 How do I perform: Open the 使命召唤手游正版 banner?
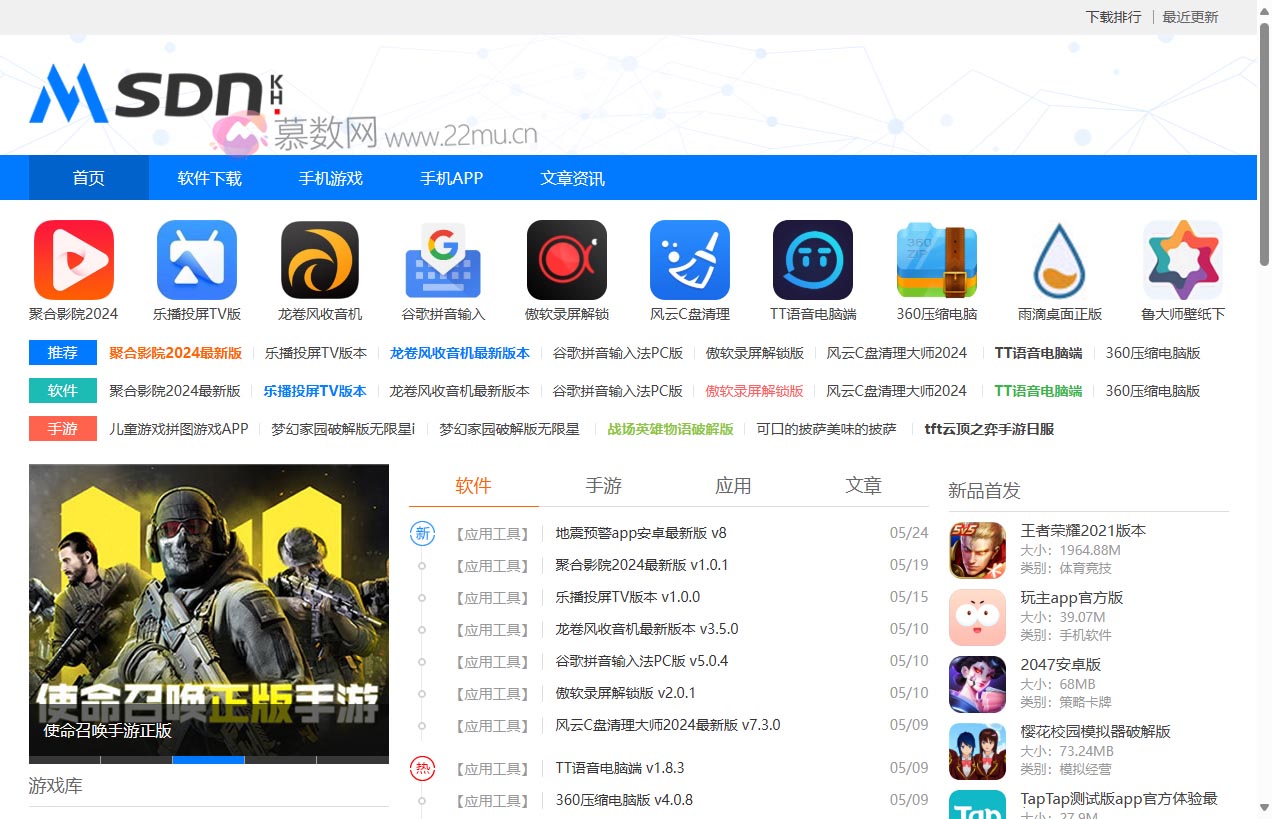point(208,612)
